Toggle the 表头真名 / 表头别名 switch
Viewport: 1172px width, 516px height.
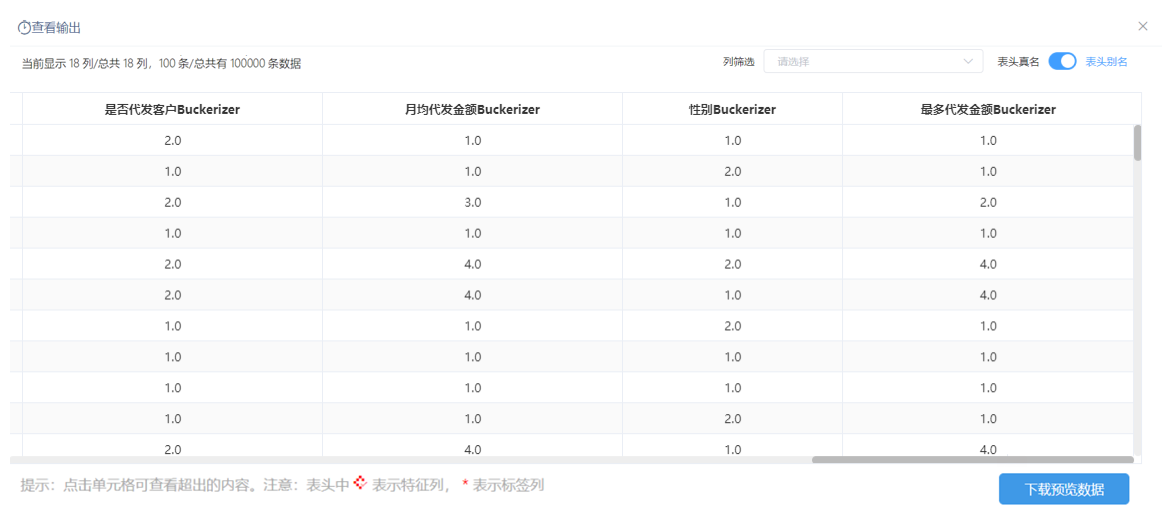tap(1062, 61)
